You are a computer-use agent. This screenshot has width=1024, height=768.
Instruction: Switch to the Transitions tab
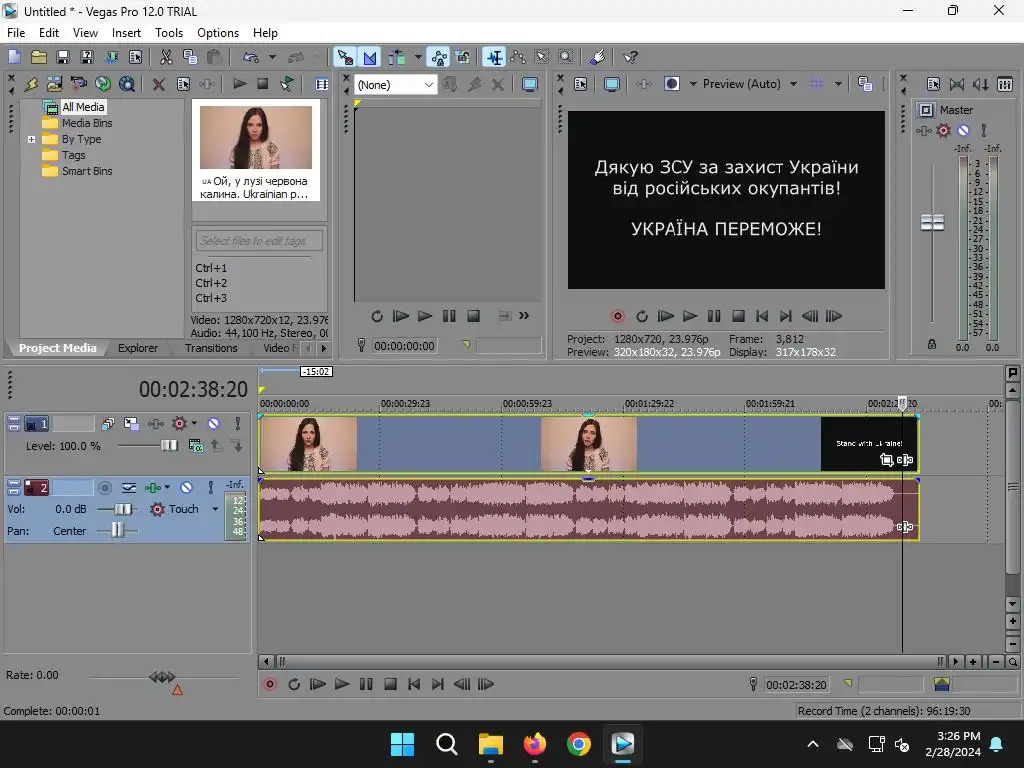210,348
